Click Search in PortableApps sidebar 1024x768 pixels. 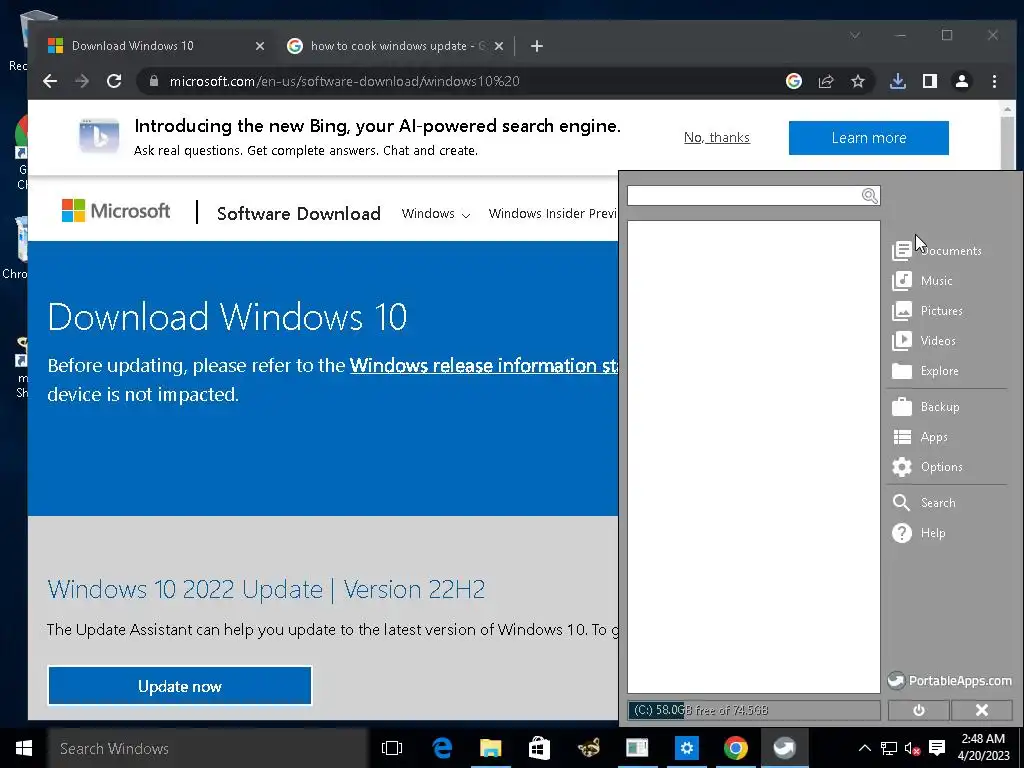coord(923,503)
